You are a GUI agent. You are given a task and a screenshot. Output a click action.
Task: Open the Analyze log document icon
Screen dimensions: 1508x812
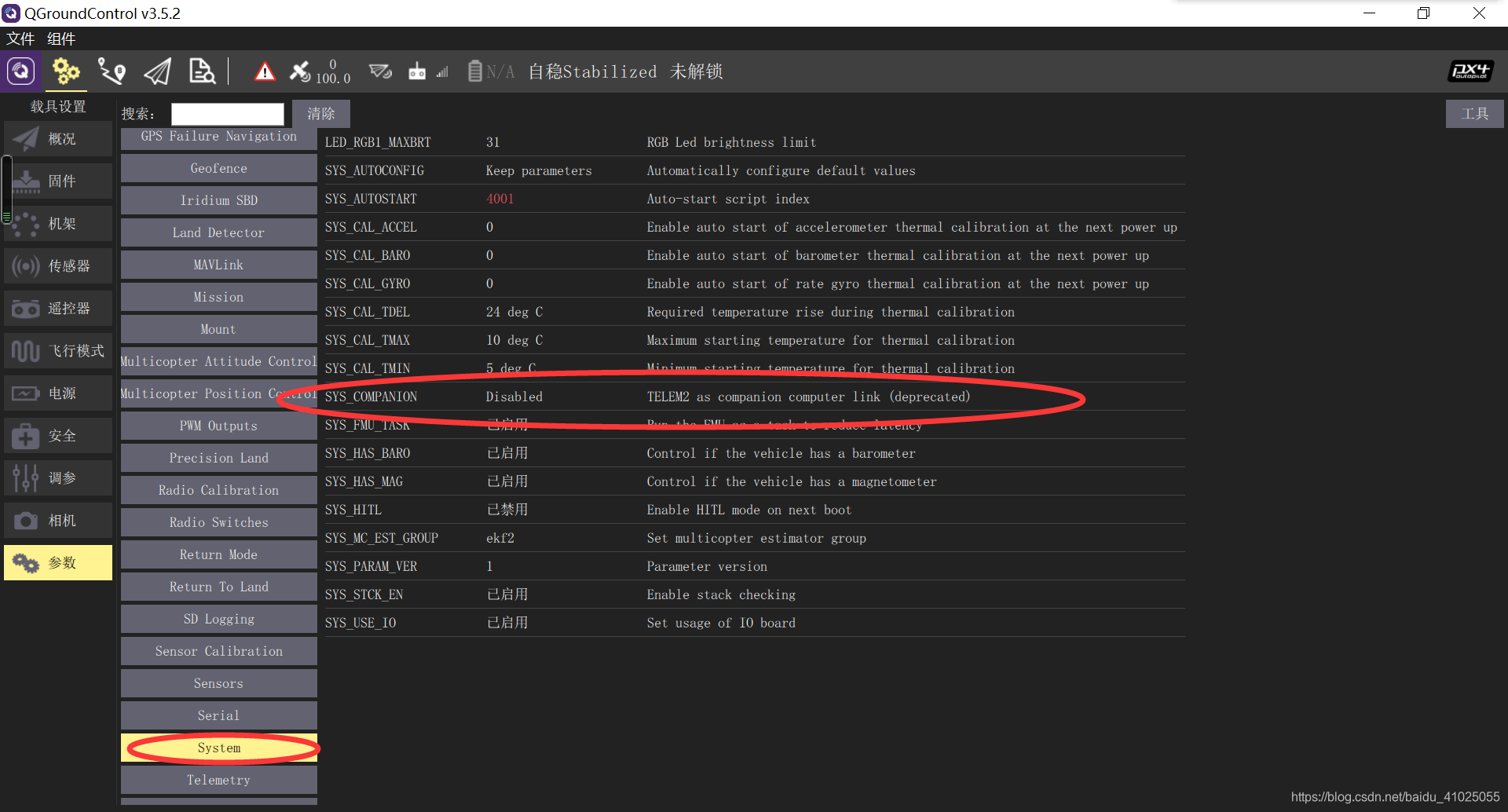[x=202, y=71]
